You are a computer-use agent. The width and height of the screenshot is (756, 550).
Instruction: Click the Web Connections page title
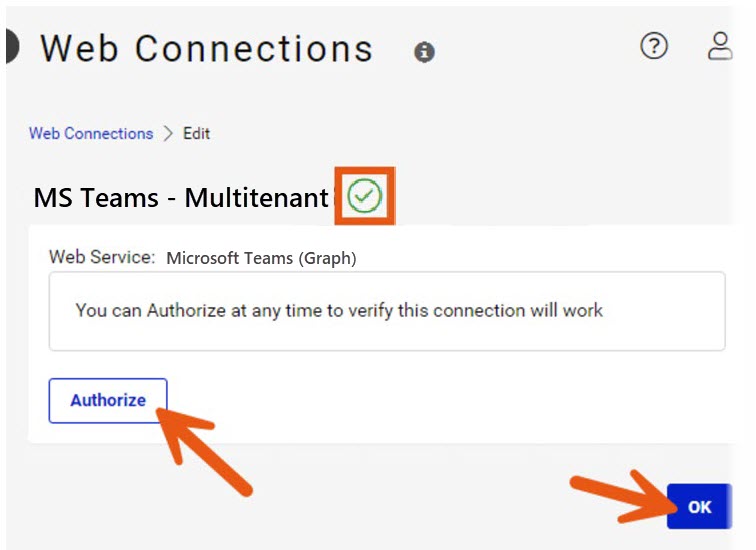coord(207,49)
